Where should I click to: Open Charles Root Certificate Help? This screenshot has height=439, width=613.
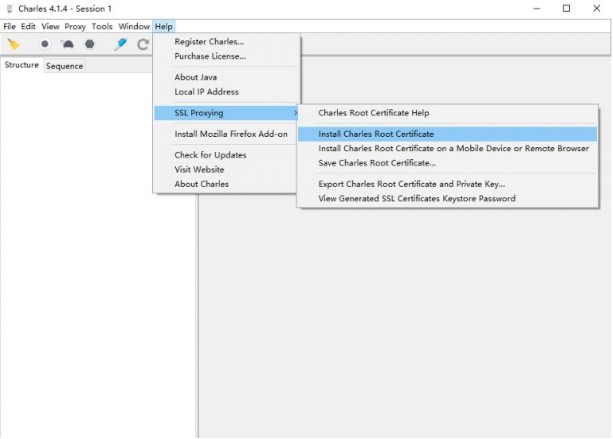click(447, 113)
